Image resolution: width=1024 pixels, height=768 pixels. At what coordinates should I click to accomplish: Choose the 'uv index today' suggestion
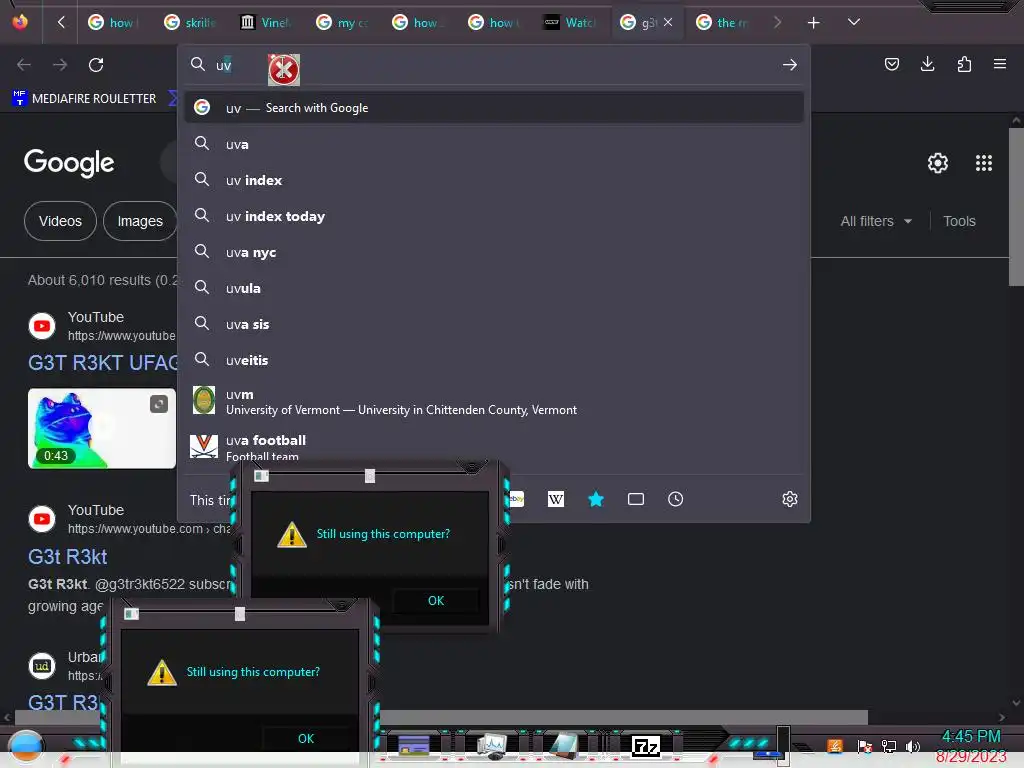[x=494, y=216]
